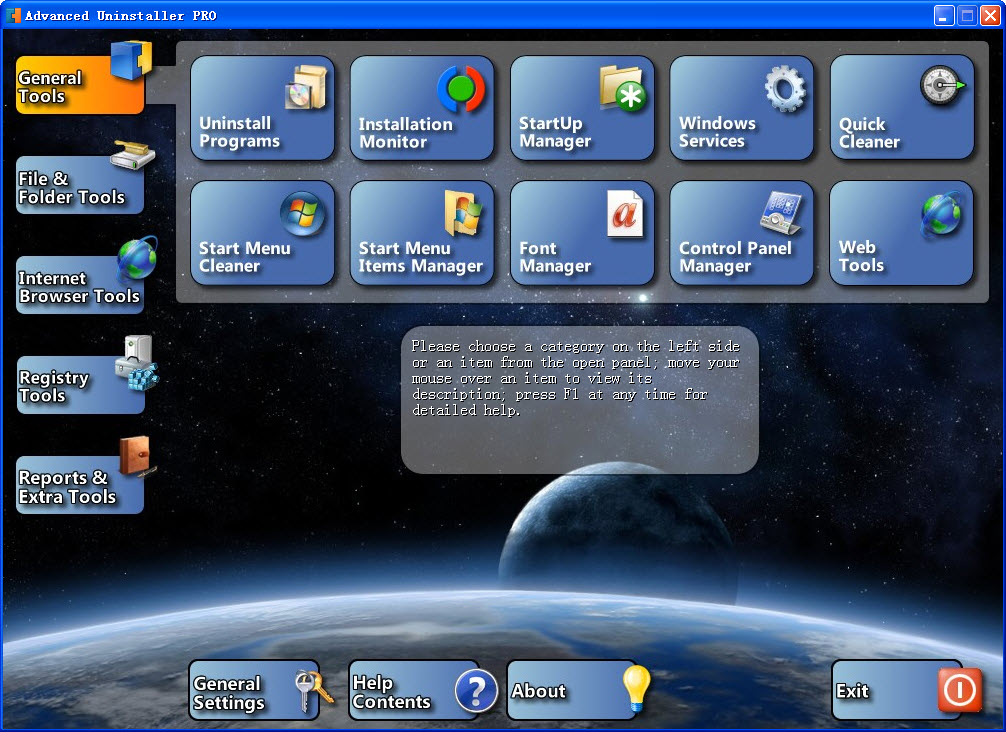Open the StartUp Manager tile
Image resolution: width=1006 pixels, height=732 pixels.
(x=582, y=108)
